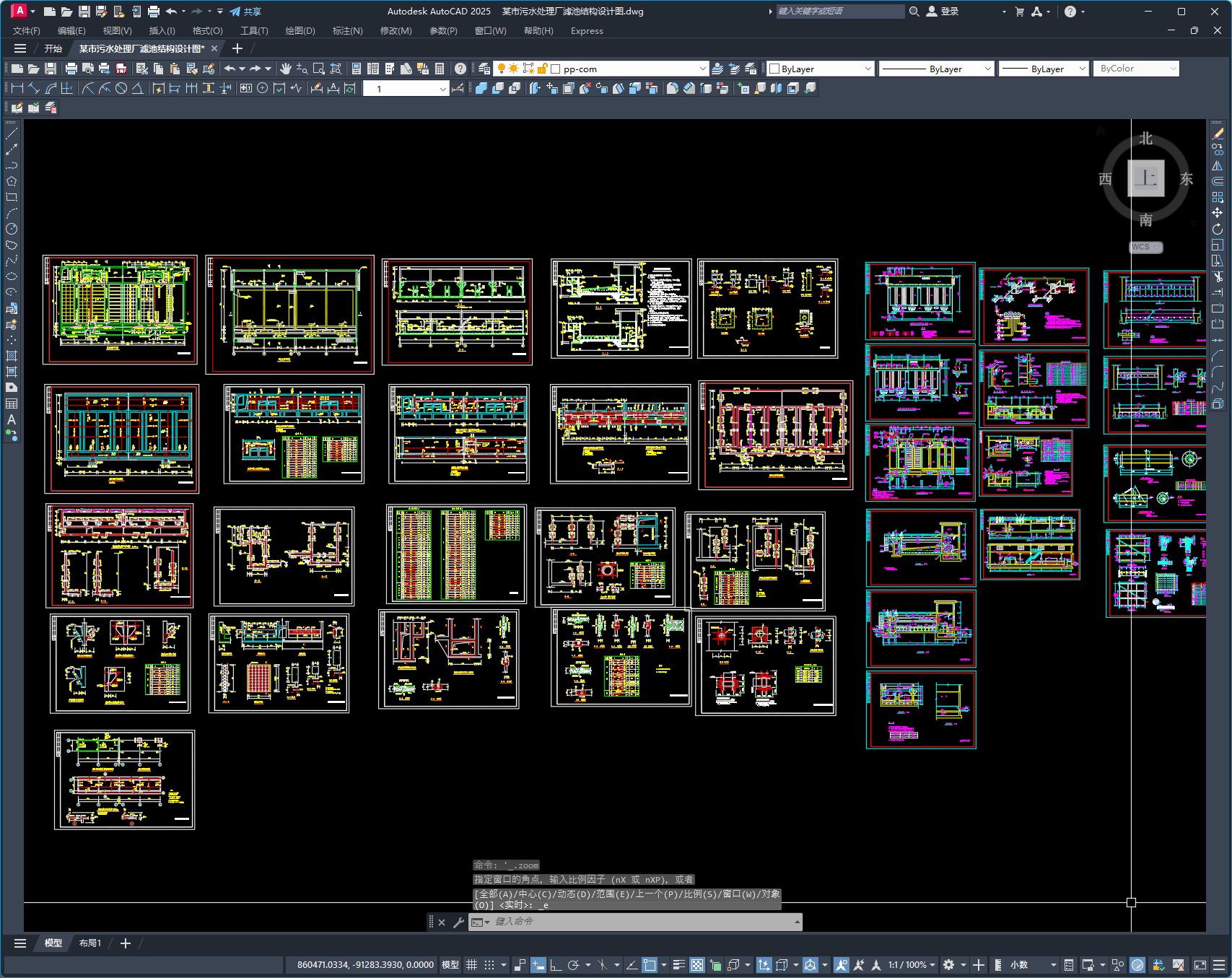Image resolution: width=1232 pixels, height=978 pixels.
Task: Select the Linear dimension tool
Action: [x=17, y=88]
